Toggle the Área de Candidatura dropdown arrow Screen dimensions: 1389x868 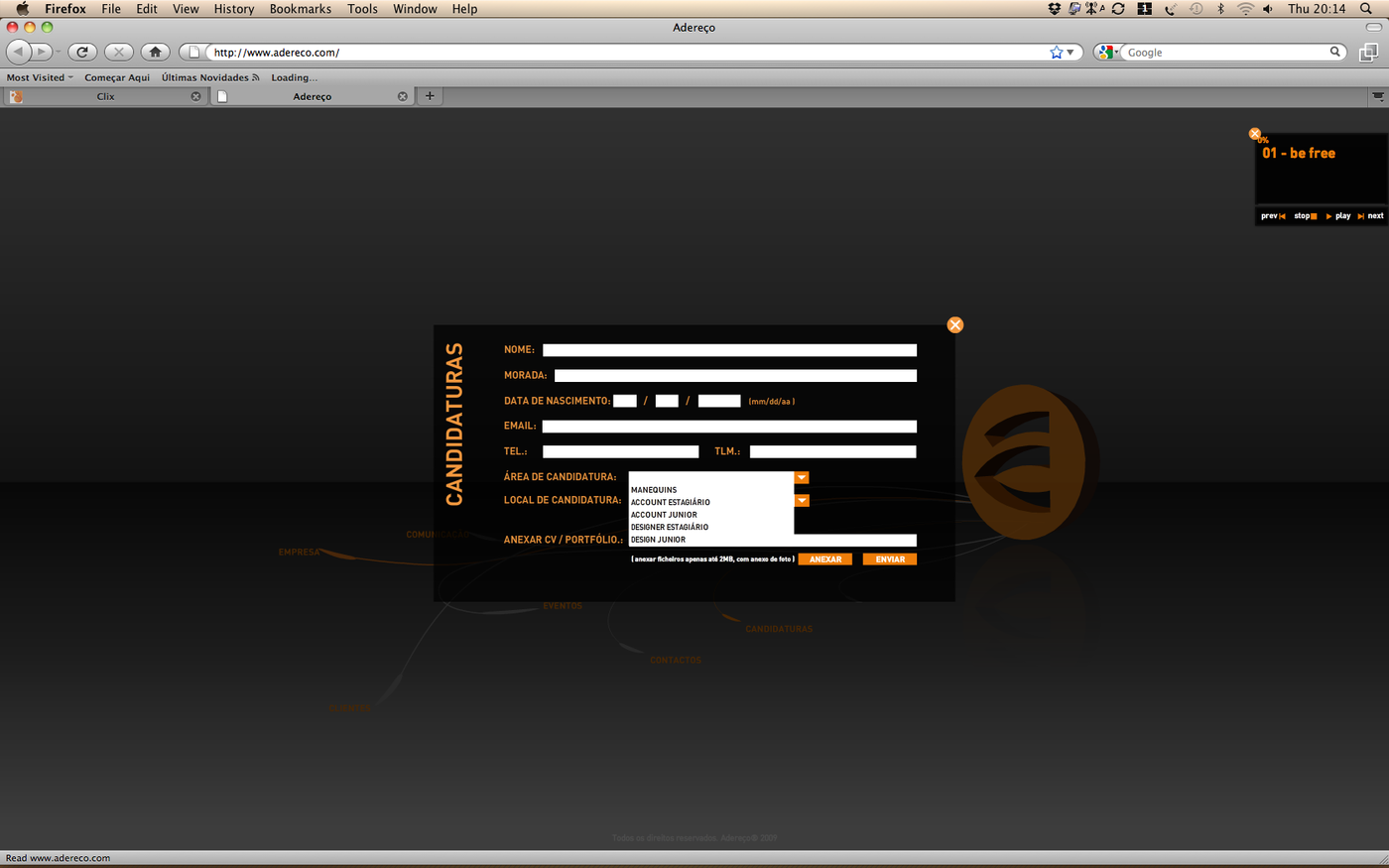point(802,478)
